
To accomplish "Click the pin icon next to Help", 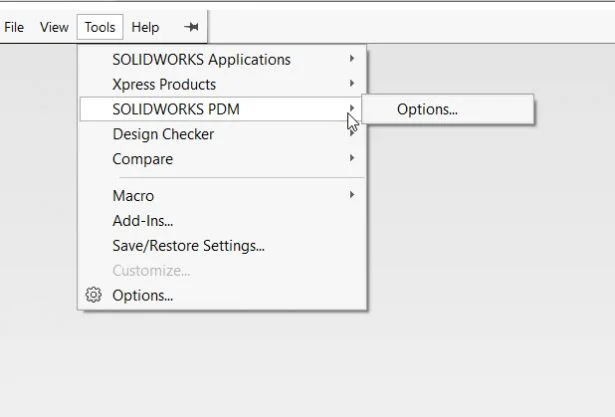I will point(191,28).
